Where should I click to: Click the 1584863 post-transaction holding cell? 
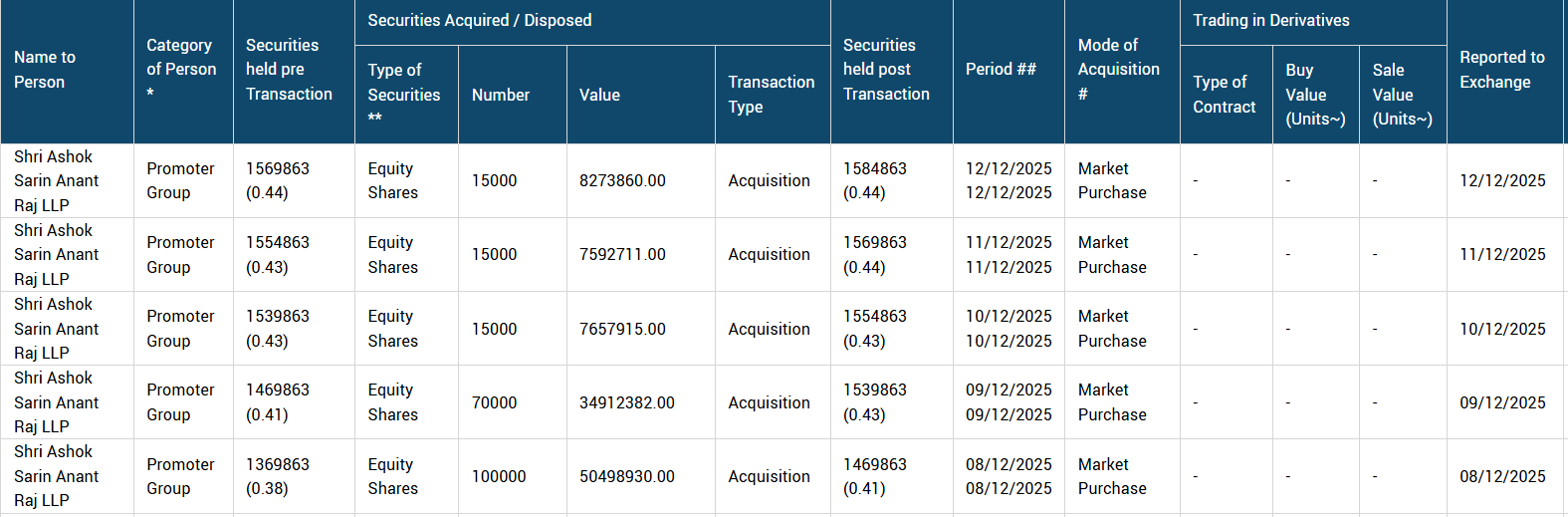click(875, 169)
